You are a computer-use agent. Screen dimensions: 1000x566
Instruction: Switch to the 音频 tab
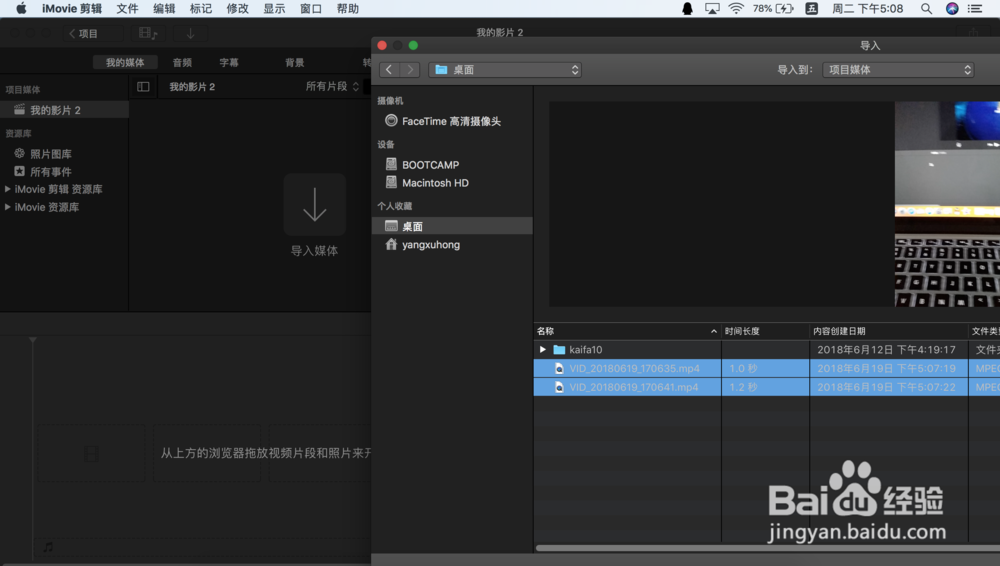click(182, 62)
